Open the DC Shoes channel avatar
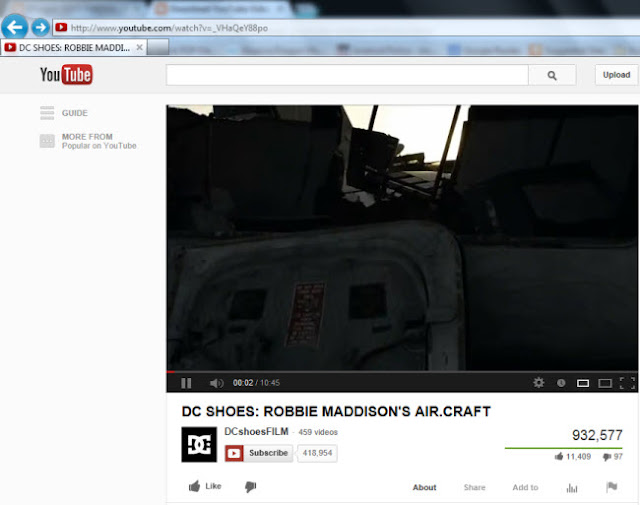640x505 pixels. point(199,445)
